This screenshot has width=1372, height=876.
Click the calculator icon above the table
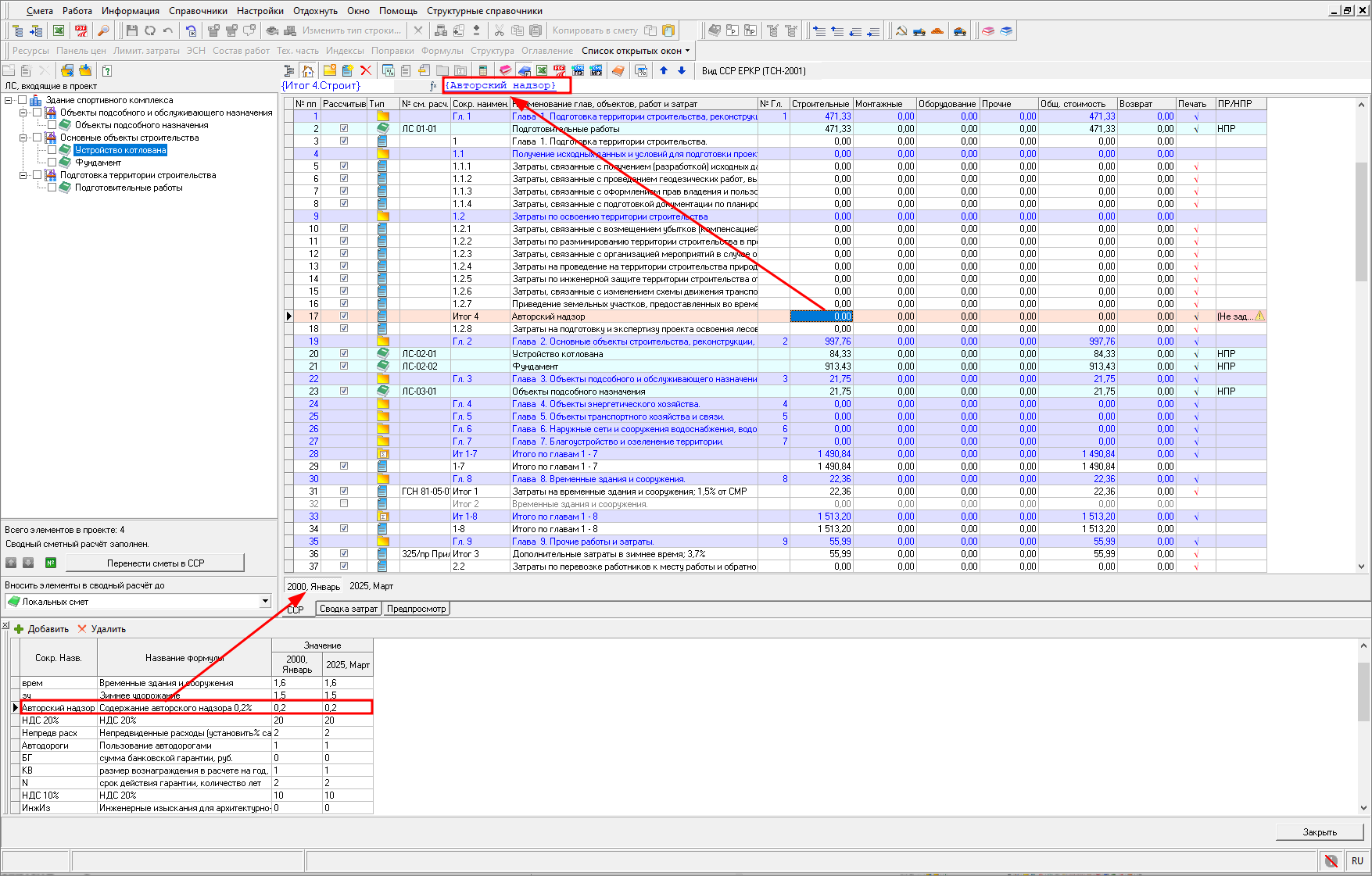[482, 70]
